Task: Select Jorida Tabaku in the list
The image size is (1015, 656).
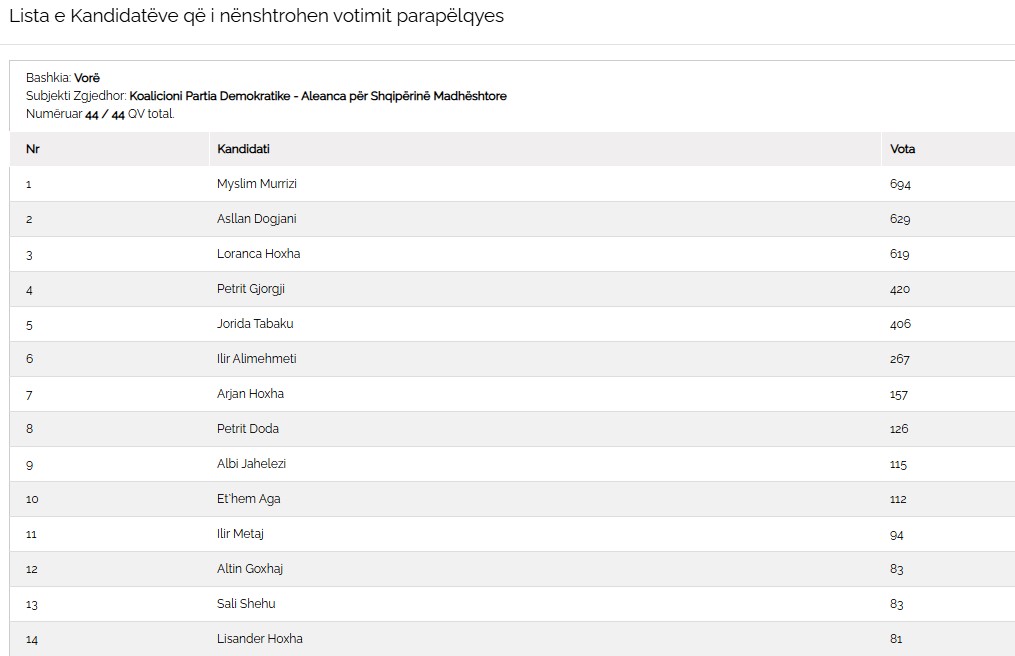Action: (x=255, y=324)
